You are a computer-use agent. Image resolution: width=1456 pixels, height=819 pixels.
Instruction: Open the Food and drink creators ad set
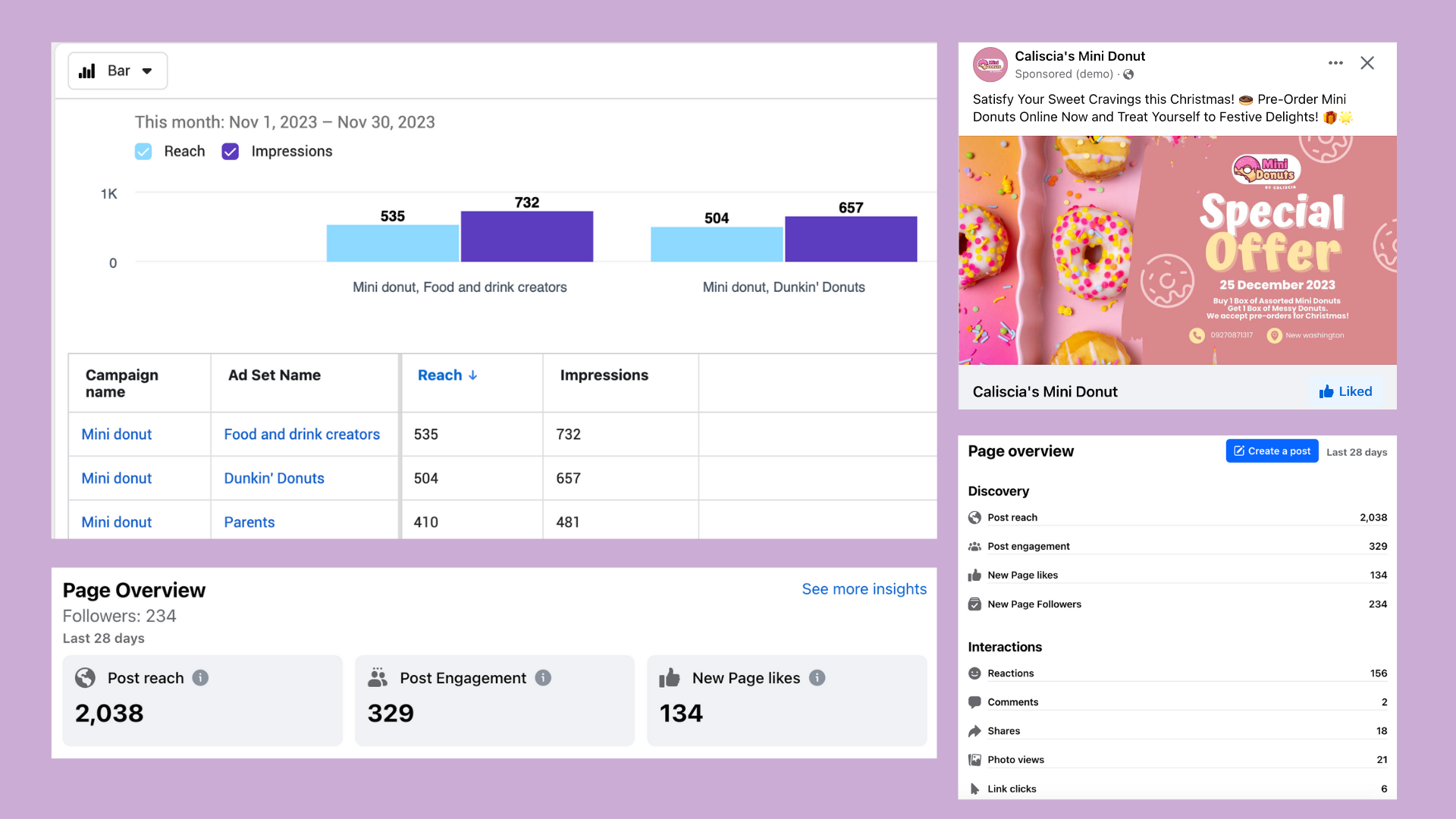(x=301, y=435)
